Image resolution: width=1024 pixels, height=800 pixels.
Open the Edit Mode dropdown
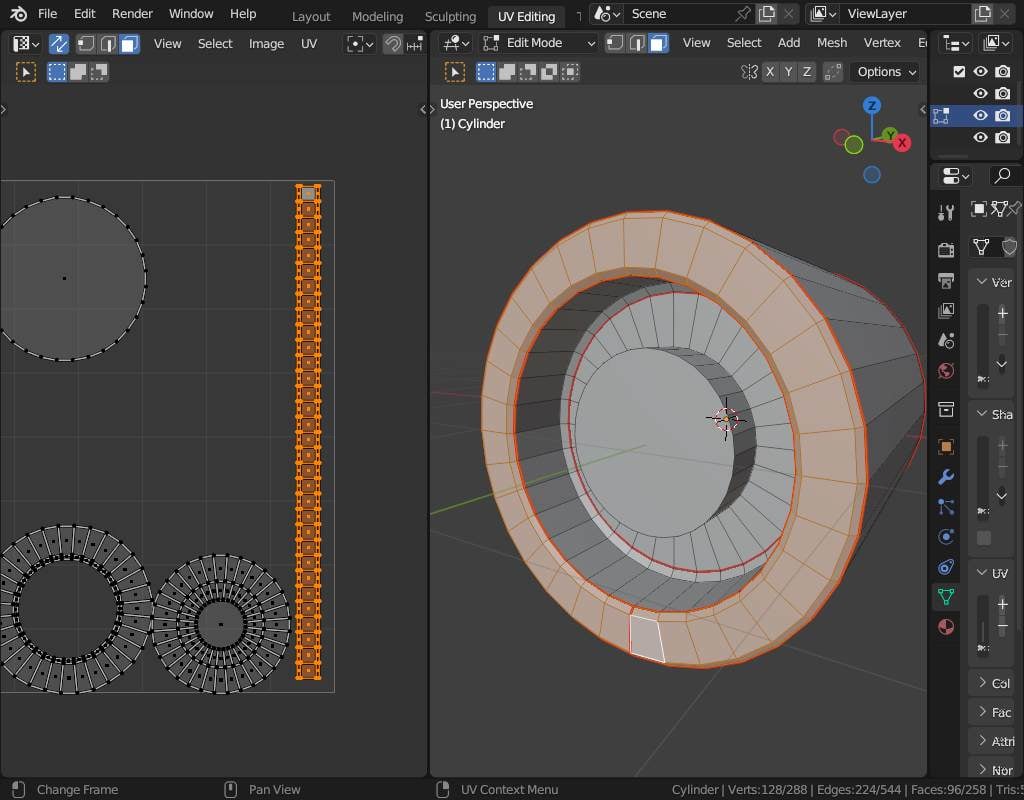pos(538,43)
